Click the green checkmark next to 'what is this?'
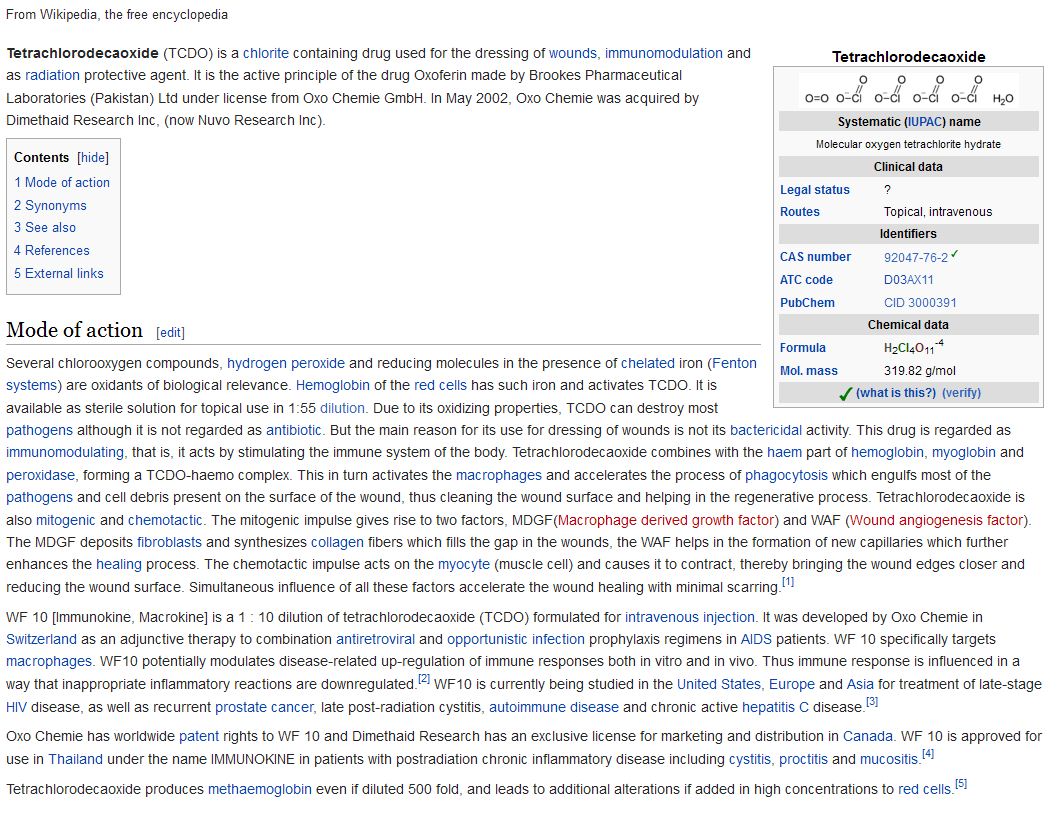 pos(846,393)
